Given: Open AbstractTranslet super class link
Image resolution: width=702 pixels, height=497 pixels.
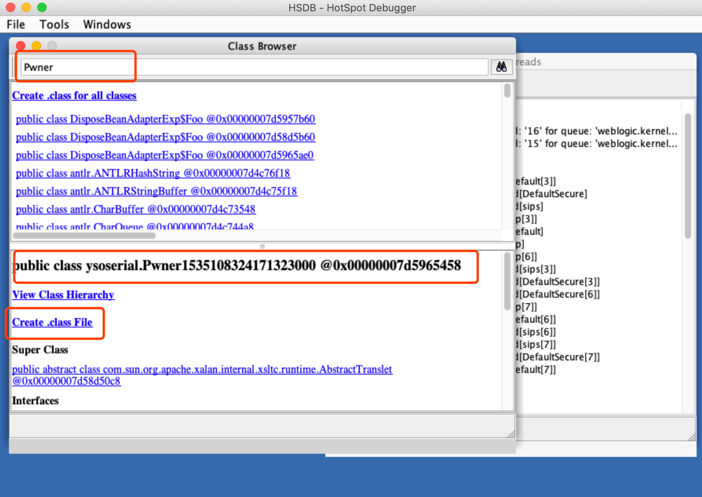Looking at the screenshot, I should click(202, 375).
